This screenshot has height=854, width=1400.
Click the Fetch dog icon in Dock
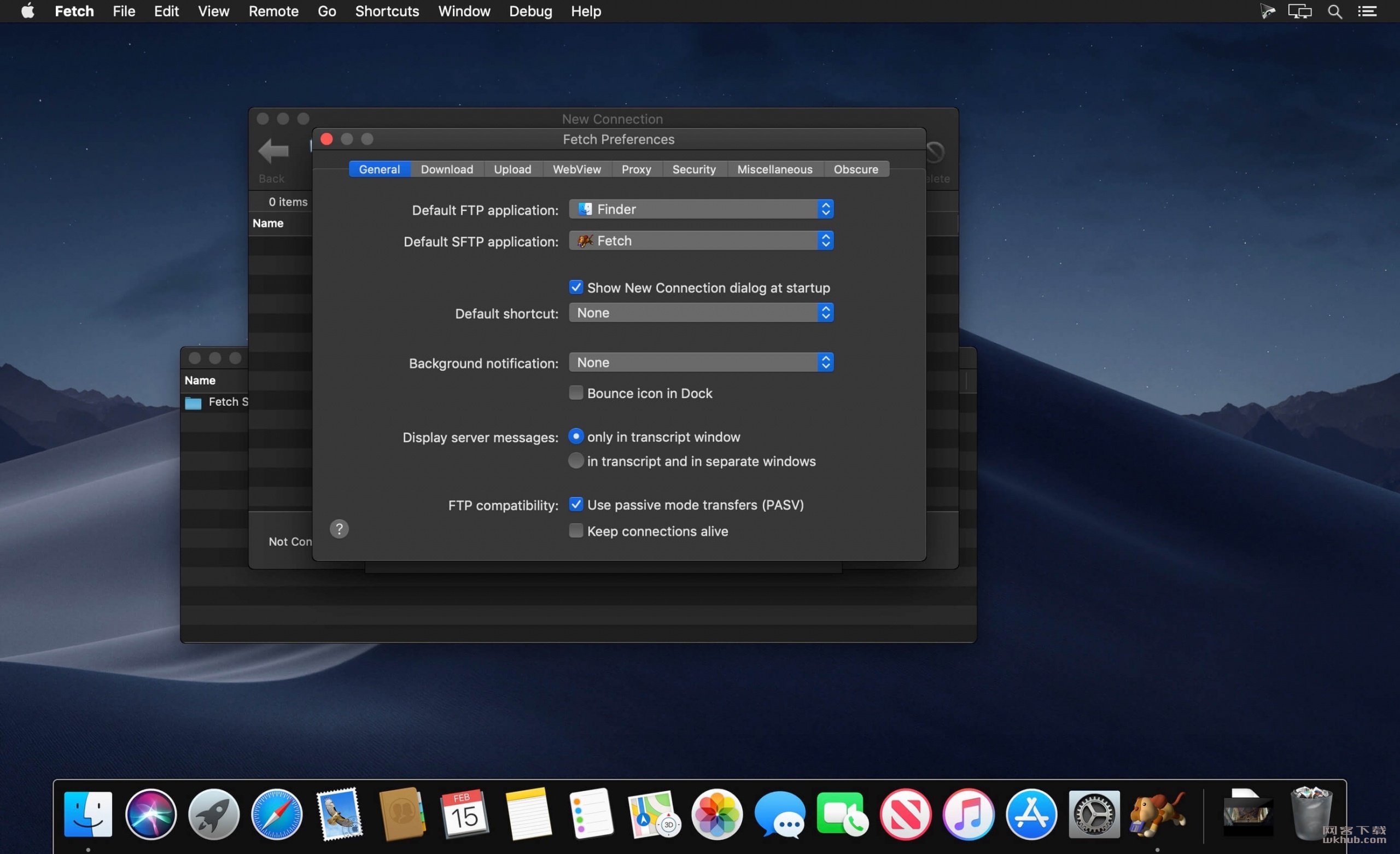(x=1157, y=814)
